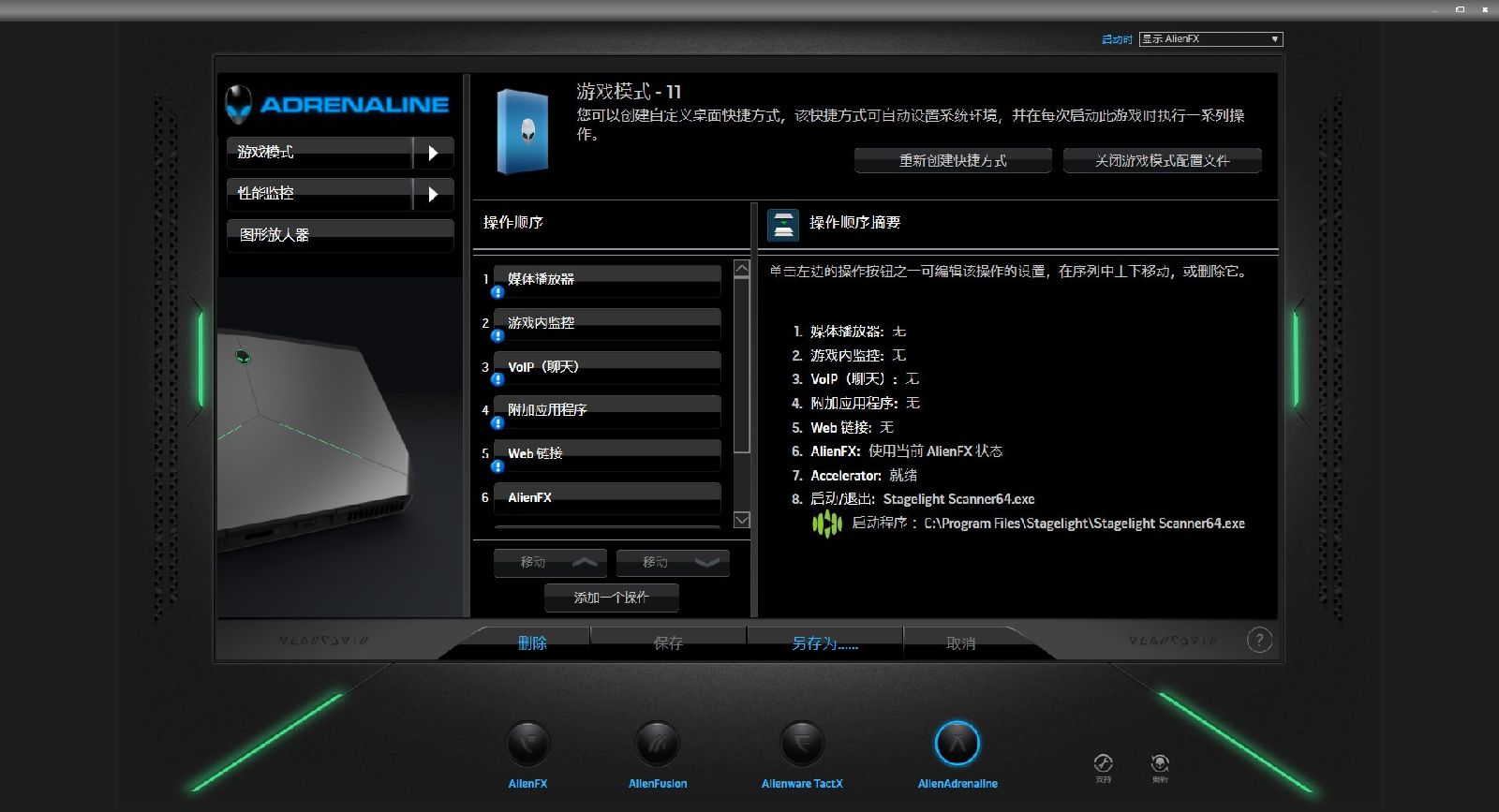This screenshot has width=1499, height=812.
Task: Click the 移动 up button
Action: click(x=551, y=563)
